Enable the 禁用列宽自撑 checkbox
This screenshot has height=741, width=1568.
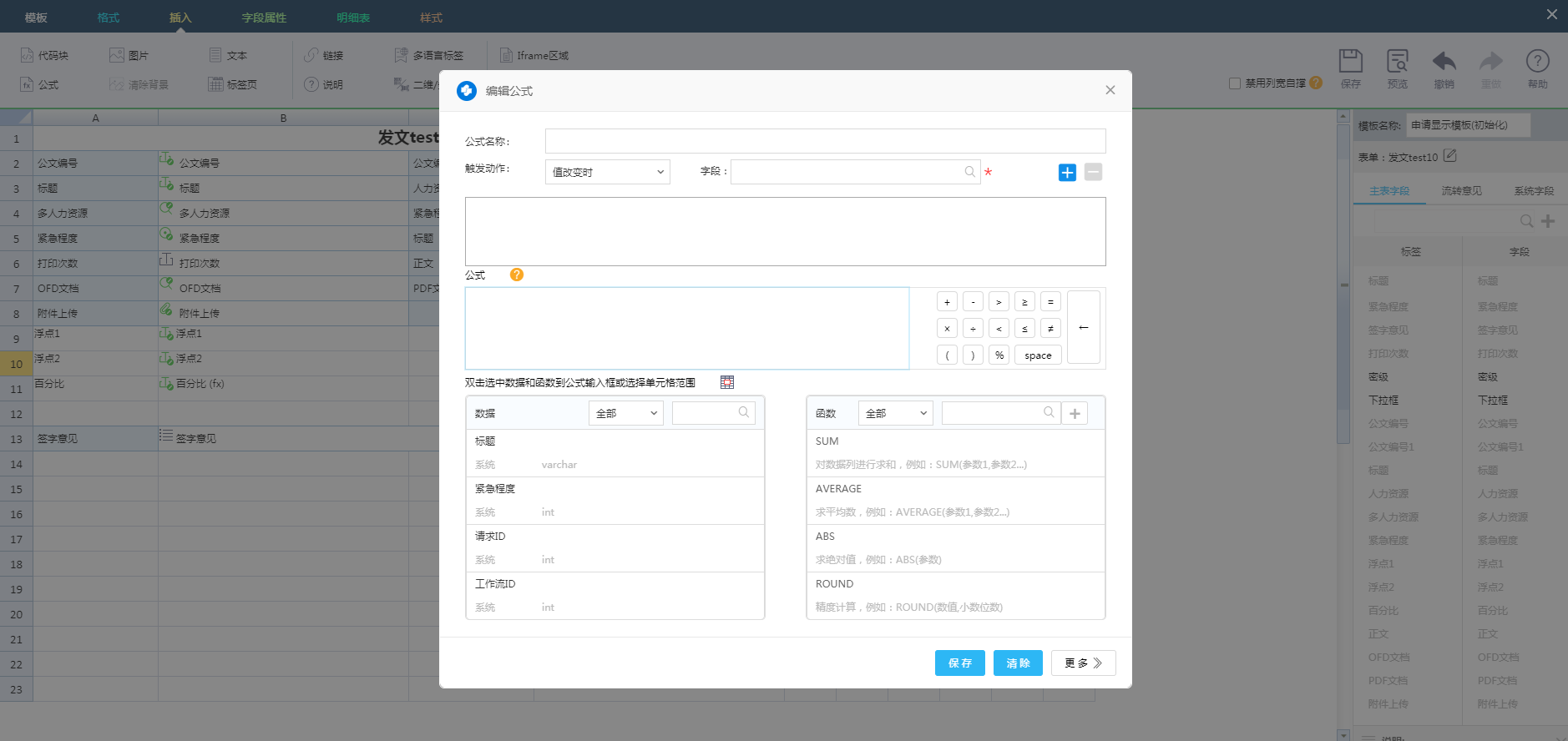1235,83
